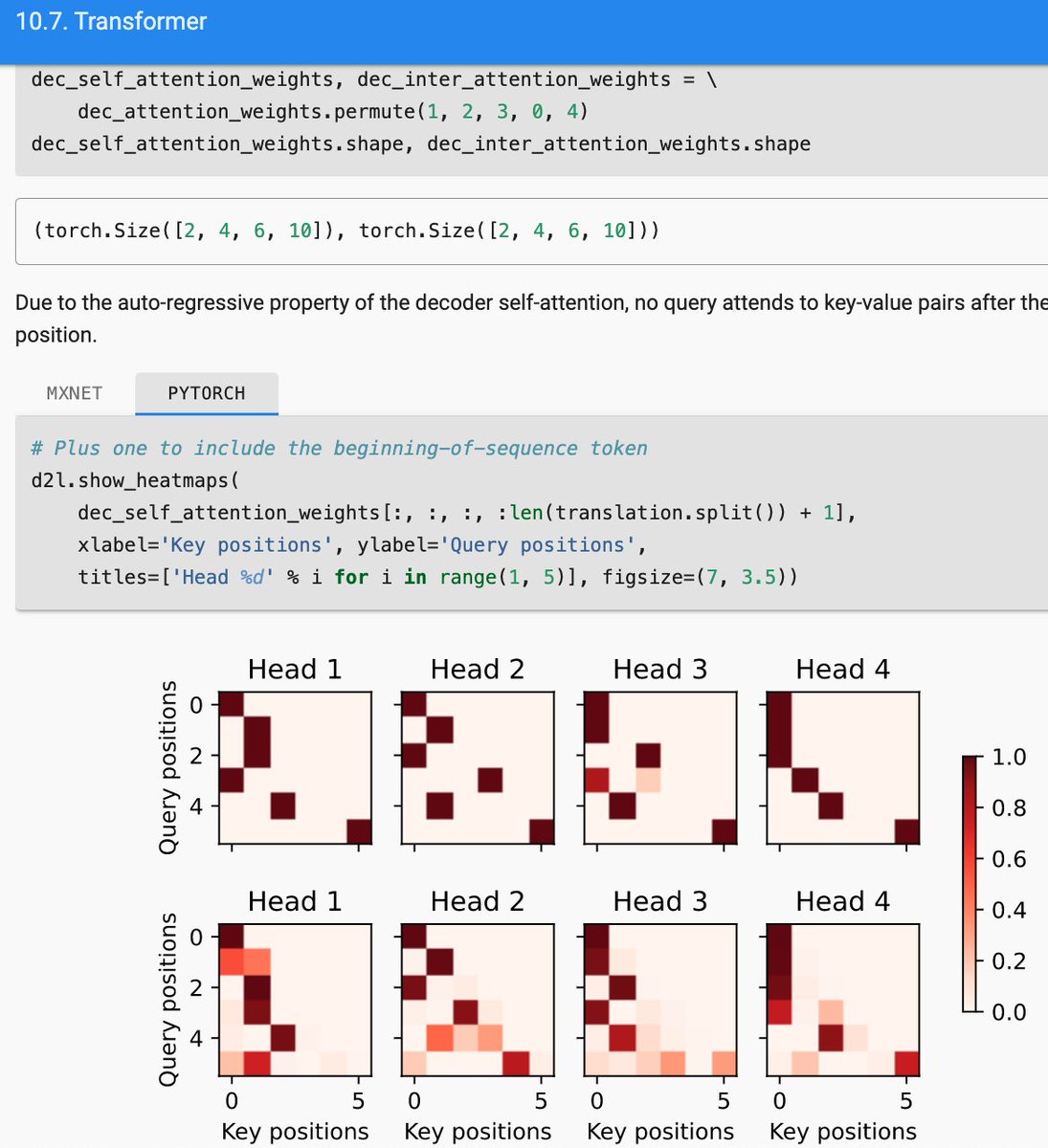Click the Query positions axis label
The image size is (1048, 1148).
coord(170,765)
